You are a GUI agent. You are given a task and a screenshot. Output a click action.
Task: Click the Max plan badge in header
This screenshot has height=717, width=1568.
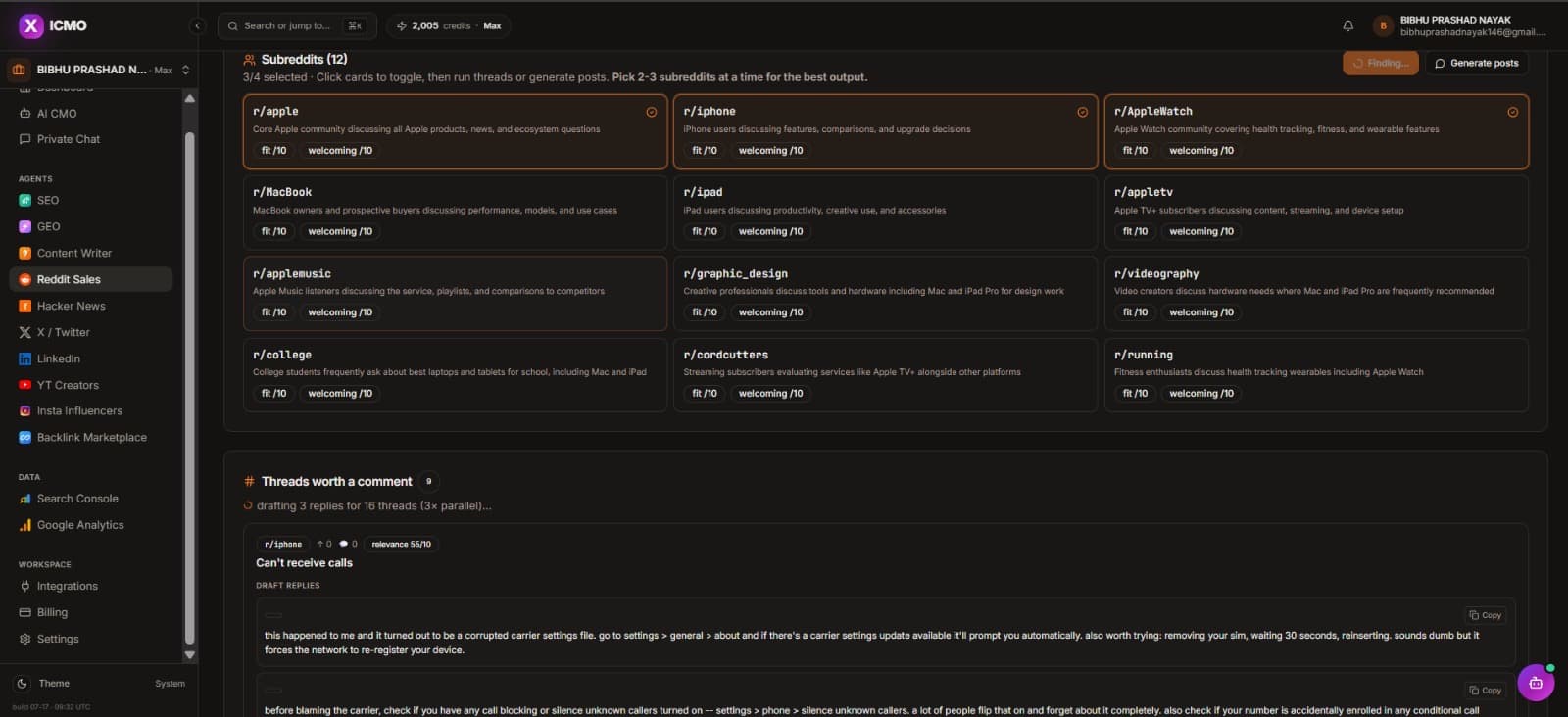[x=492, y=26]
